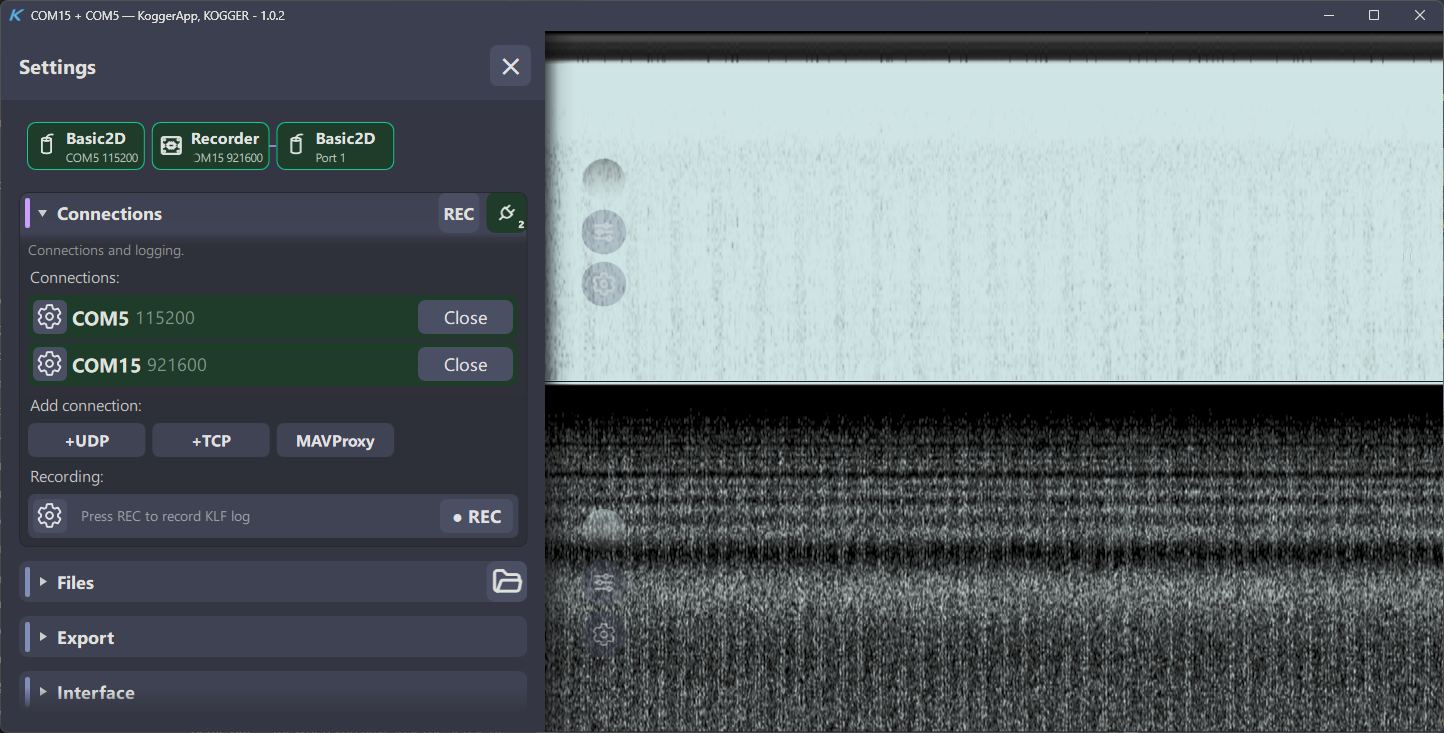This screenshot has width=1444, height=733.
Task: Start KLF log with ● REC button
Action: (477, 516)
